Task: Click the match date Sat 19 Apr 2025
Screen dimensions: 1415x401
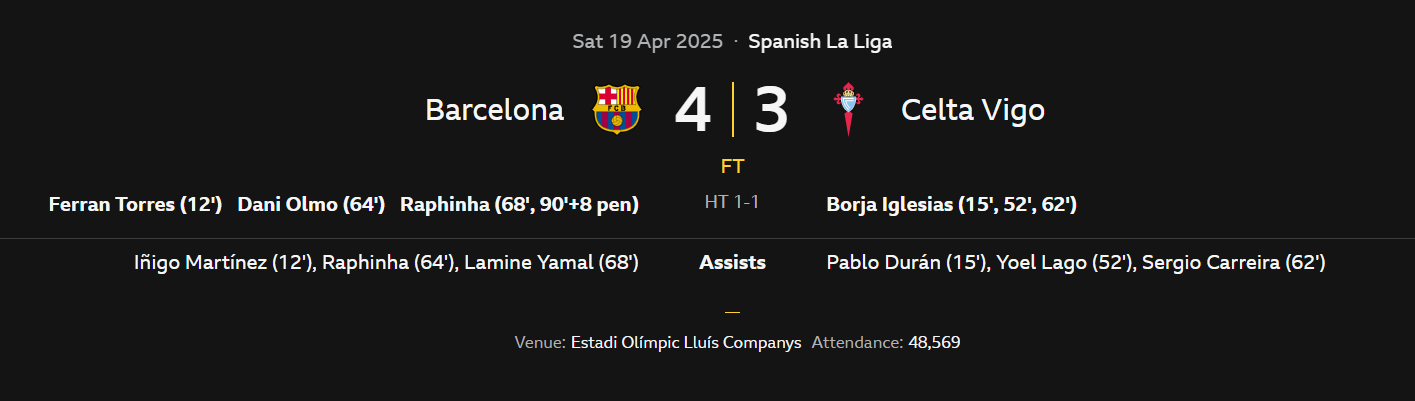Action: coord(647,42)
